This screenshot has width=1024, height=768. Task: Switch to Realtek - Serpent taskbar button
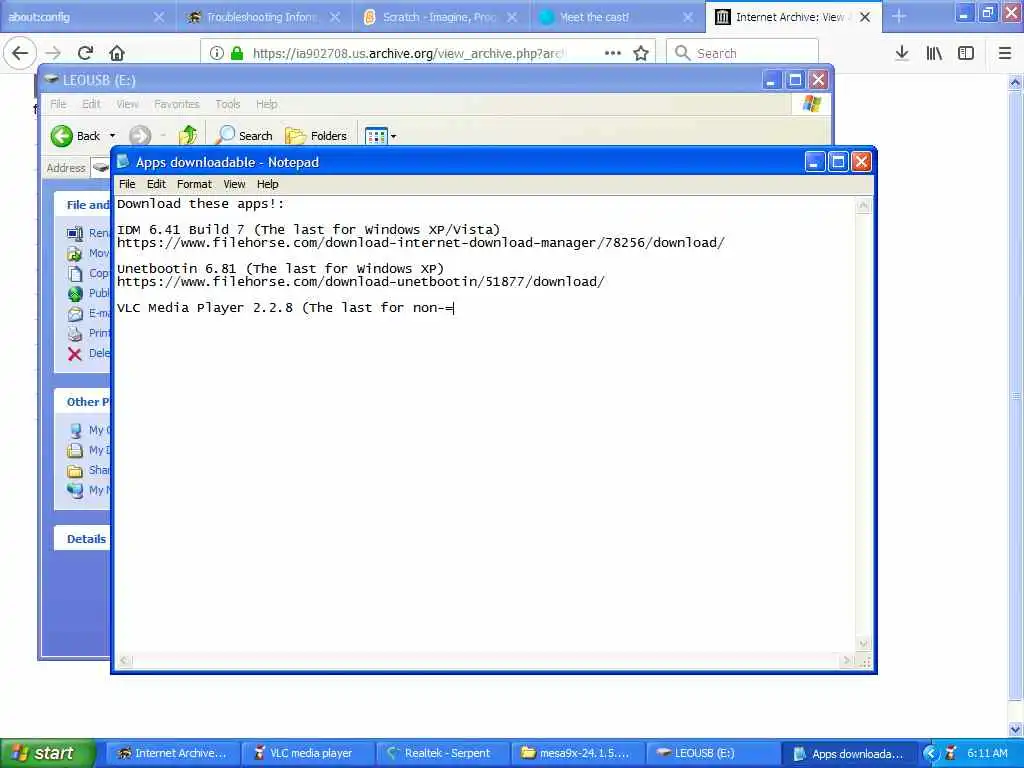(443, 754)
